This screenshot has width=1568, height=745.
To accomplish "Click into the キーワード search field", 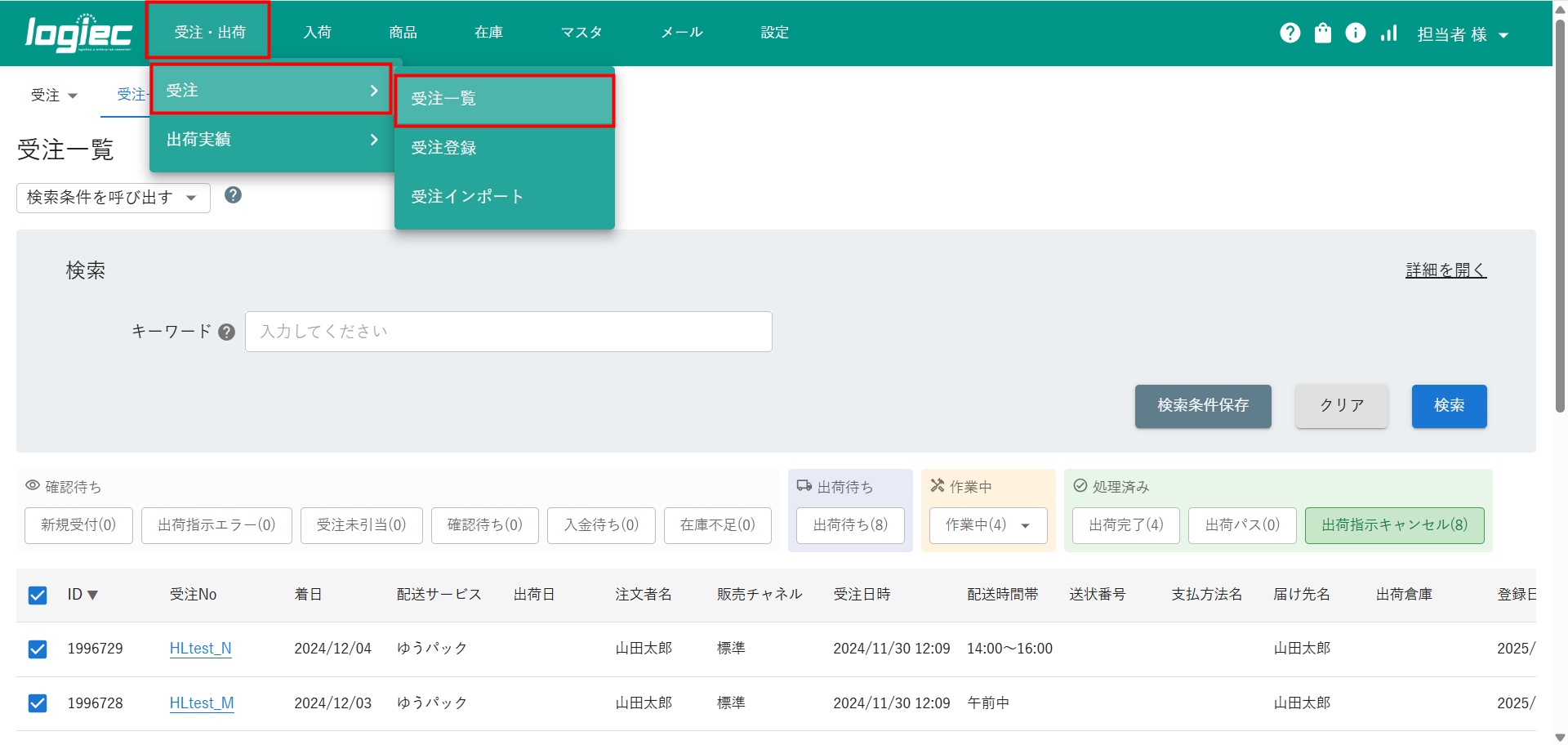I will pos(508,332).
